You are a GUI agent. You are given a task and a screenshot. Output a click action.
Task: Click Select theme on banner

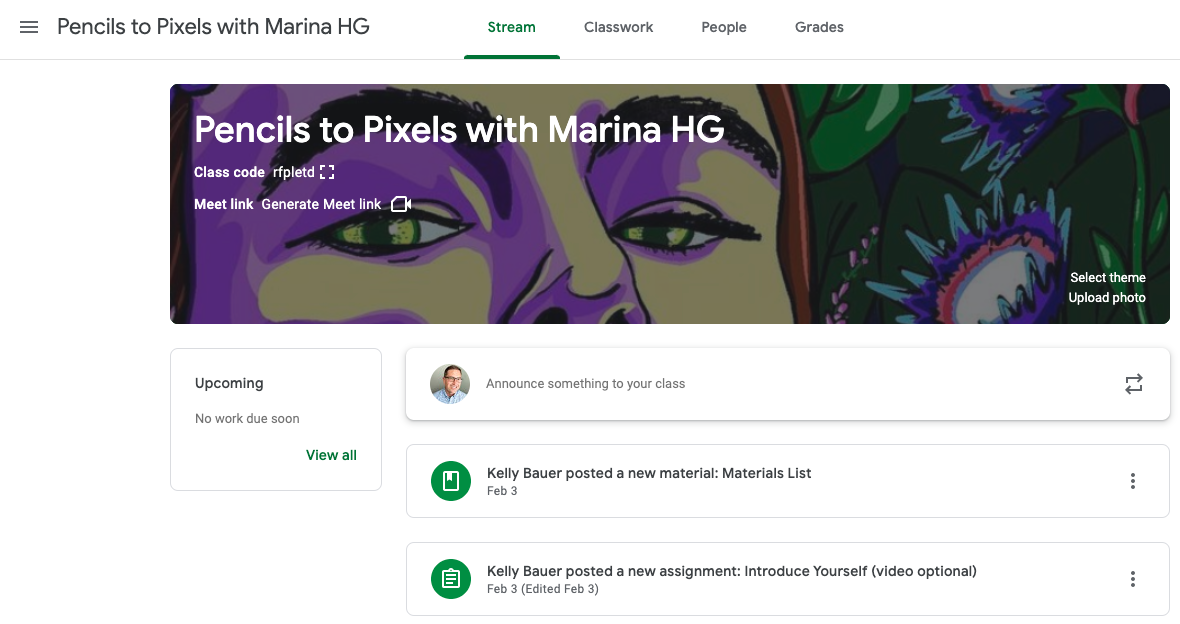(1108, 278)
